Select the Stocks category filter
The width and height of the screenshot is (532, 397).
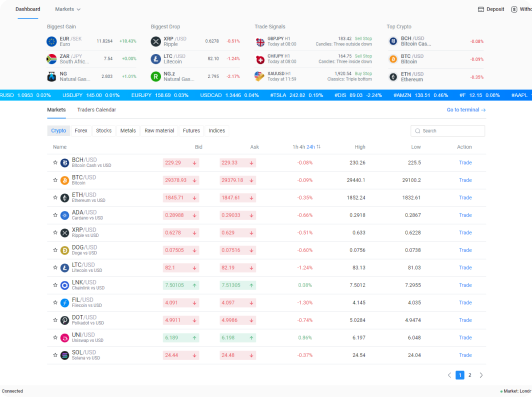[103, 131]
